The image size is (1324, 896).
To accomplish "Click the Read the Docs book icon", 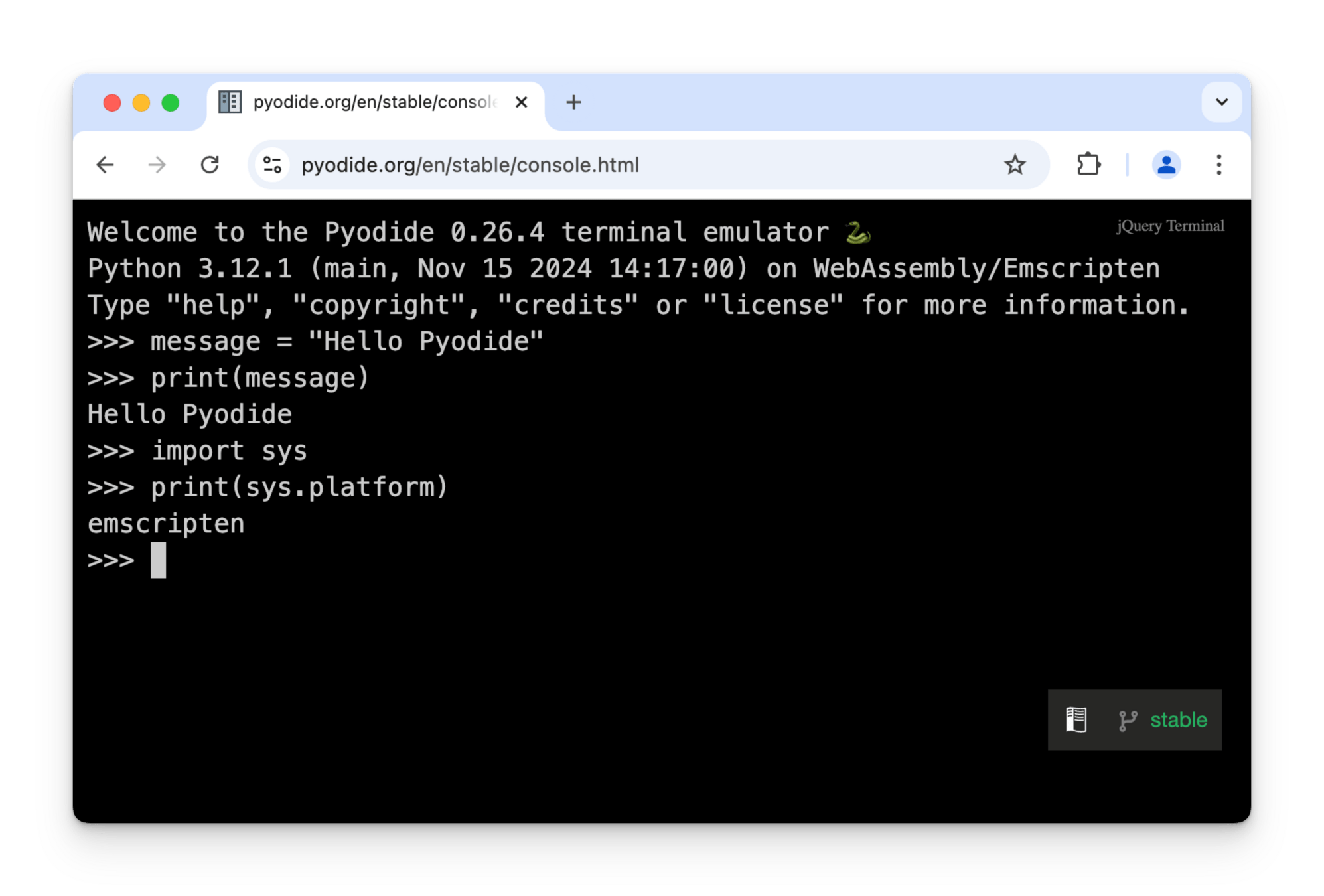I will tap(1076, 719).
